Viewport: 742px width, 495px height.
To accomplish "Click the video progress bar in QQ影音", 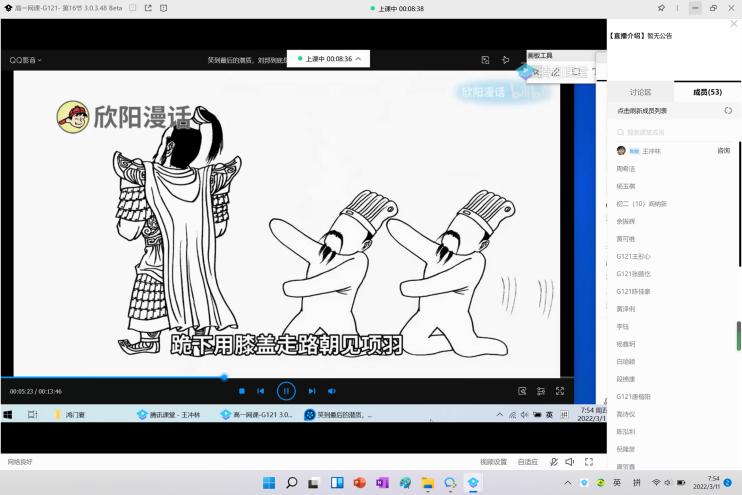I will [300, 377].
